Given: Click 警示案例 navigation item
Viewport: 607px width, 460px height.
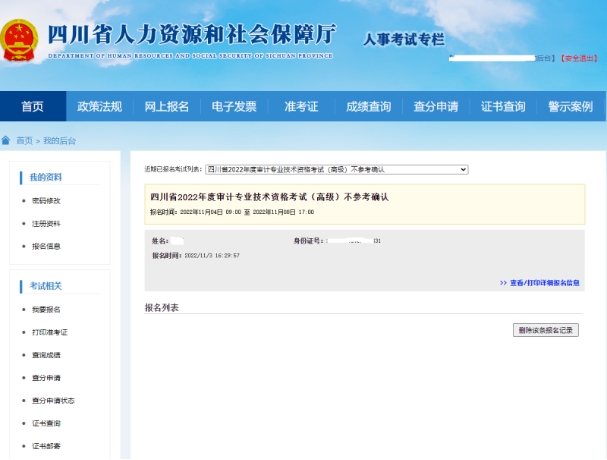Looking at the screenshot, I should [x=570, y=107].
